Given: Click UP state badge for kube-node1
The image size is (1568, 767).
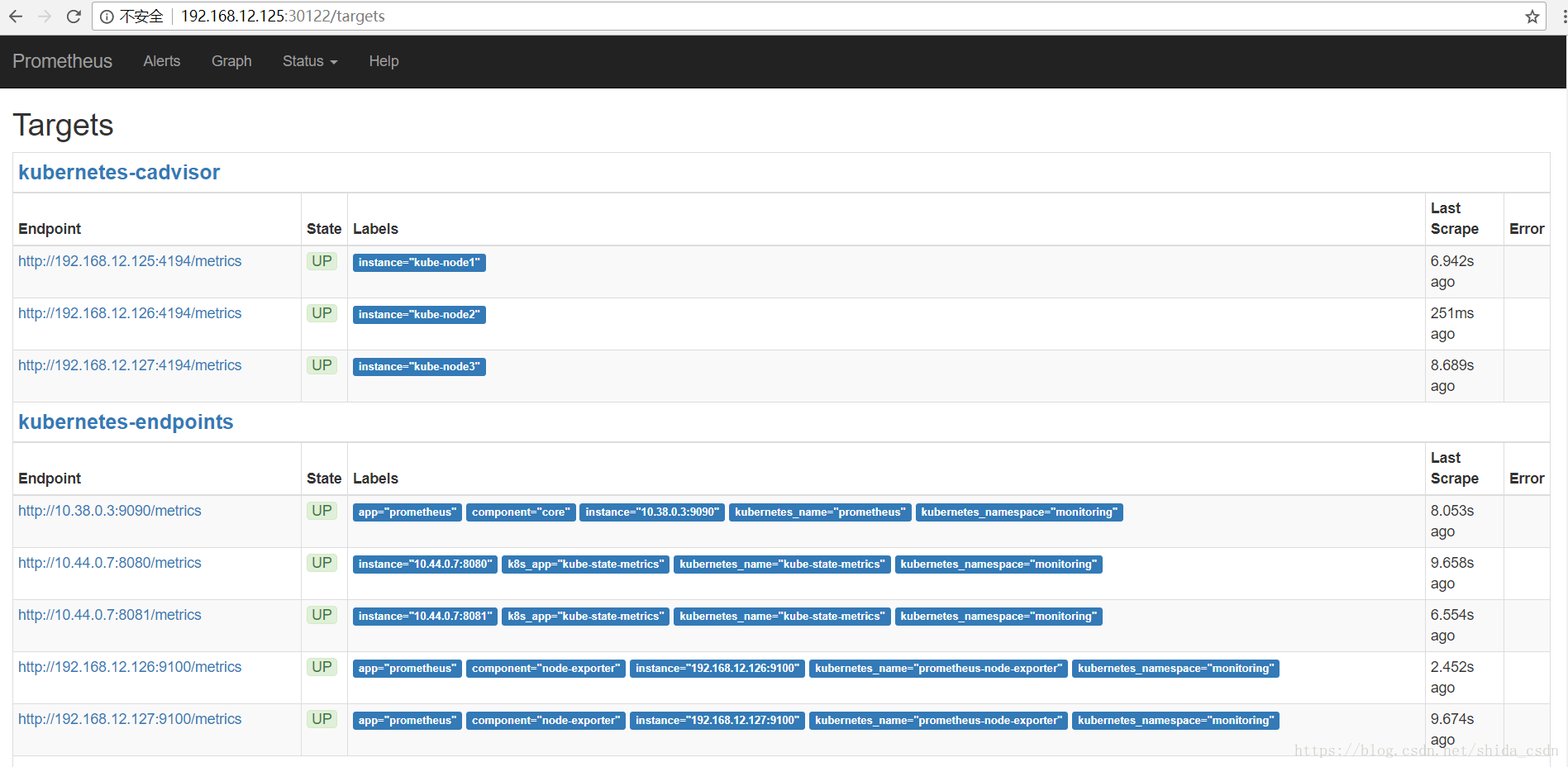Looking at the screenshot, I should (x=322, y=261).
